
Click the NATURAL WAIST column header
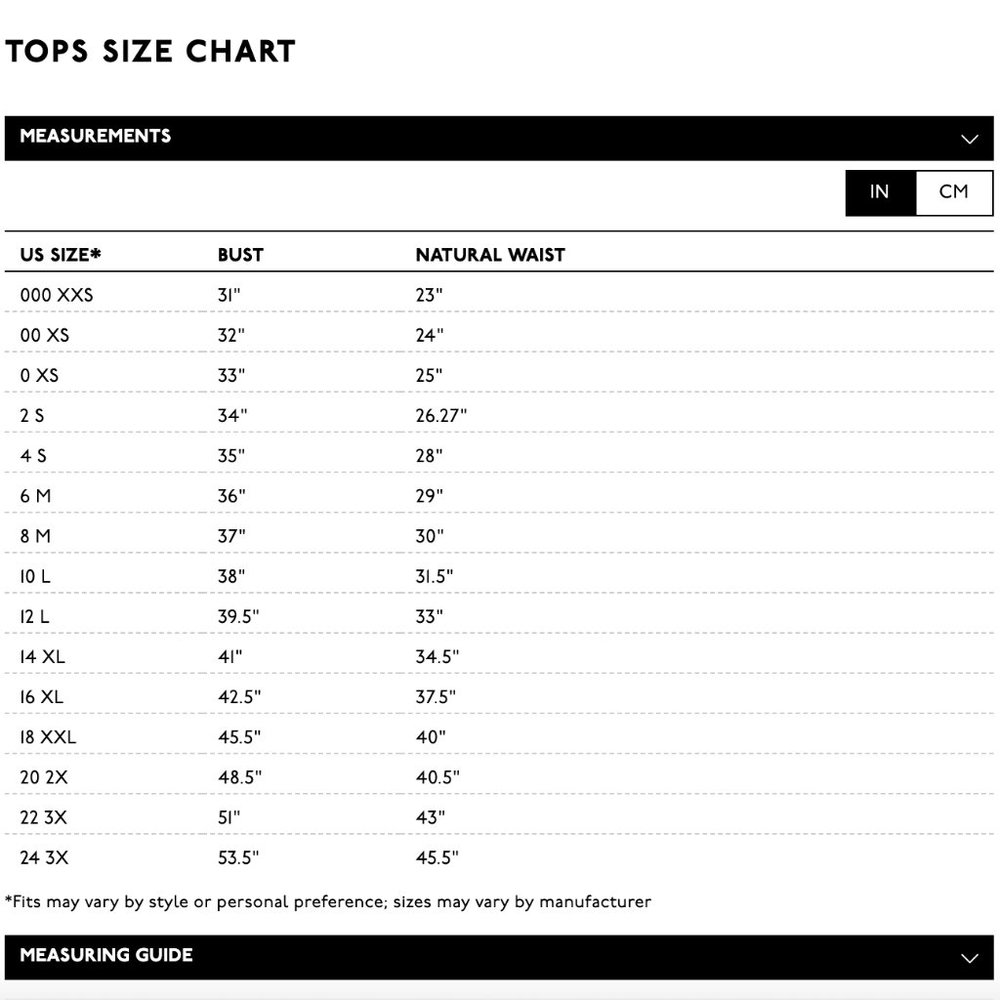[x=490, y=254]
